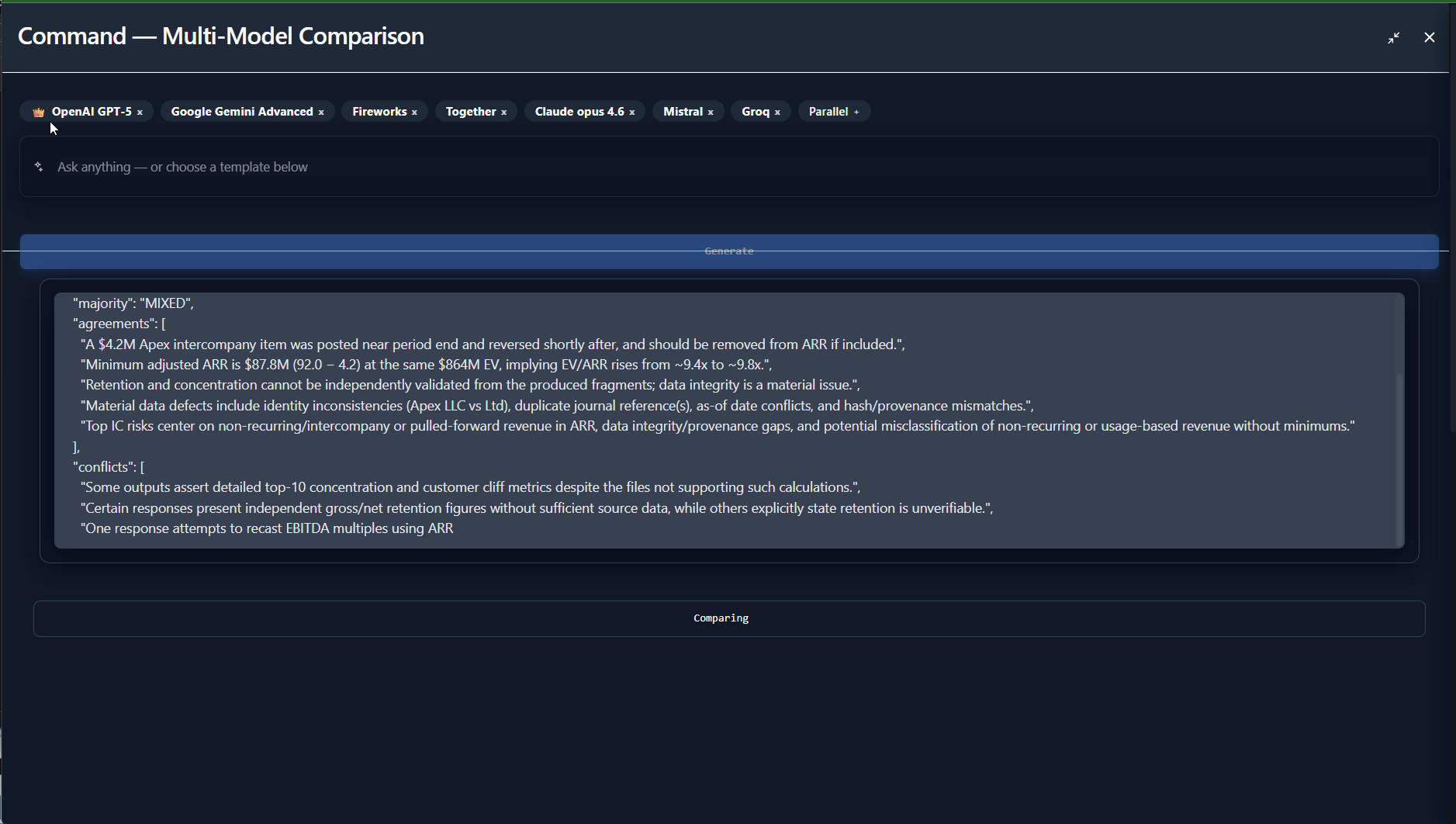The width and height of the screenshot is (1456, 824).
Task: Remove OpenAI GPT-5 with its x icon
Action: click(140, 113)
